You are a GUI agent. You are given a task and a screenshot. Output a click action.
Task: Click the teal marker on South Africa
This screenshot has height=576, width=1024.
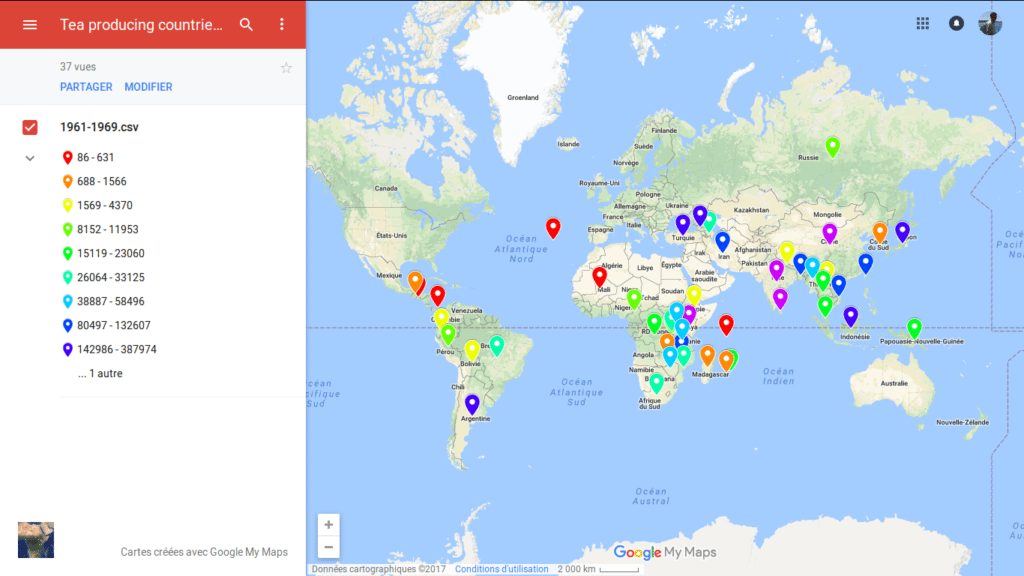656,383
